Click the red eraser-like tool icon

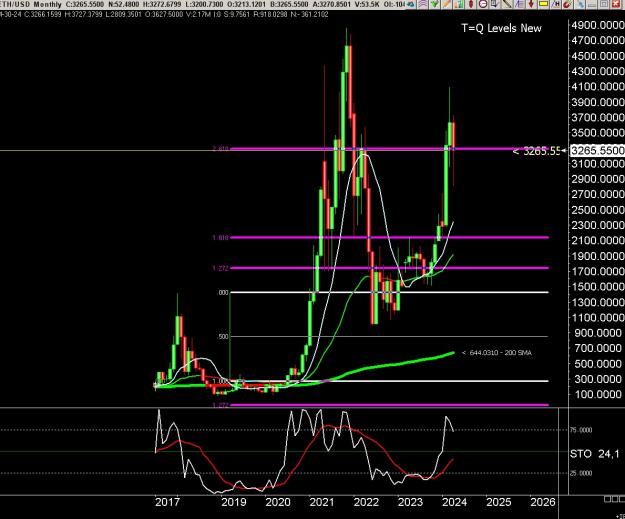tap(567, 4)
